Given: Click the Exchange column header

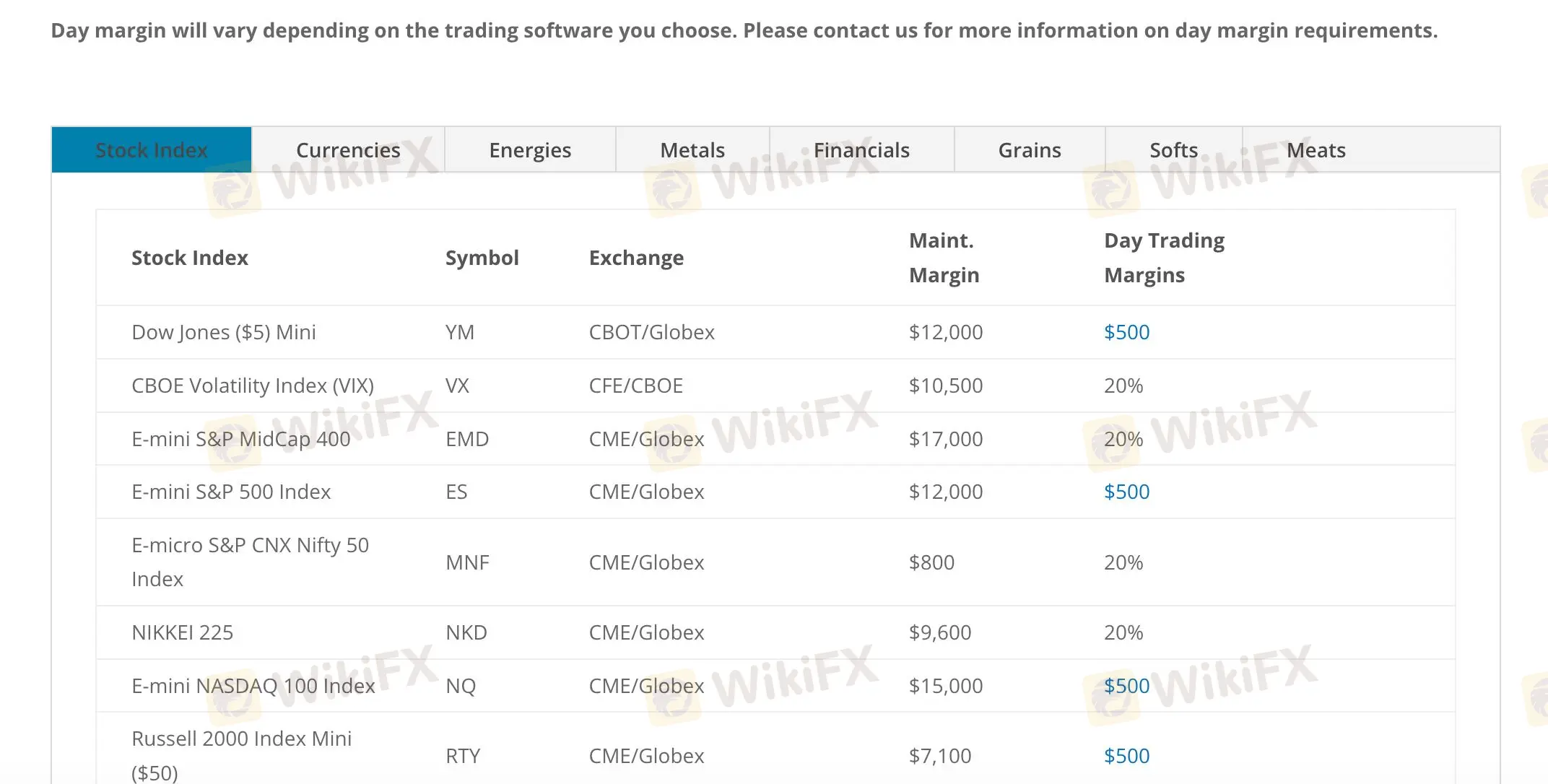Looking at the screenshot, I should click(x=636, y=258).
